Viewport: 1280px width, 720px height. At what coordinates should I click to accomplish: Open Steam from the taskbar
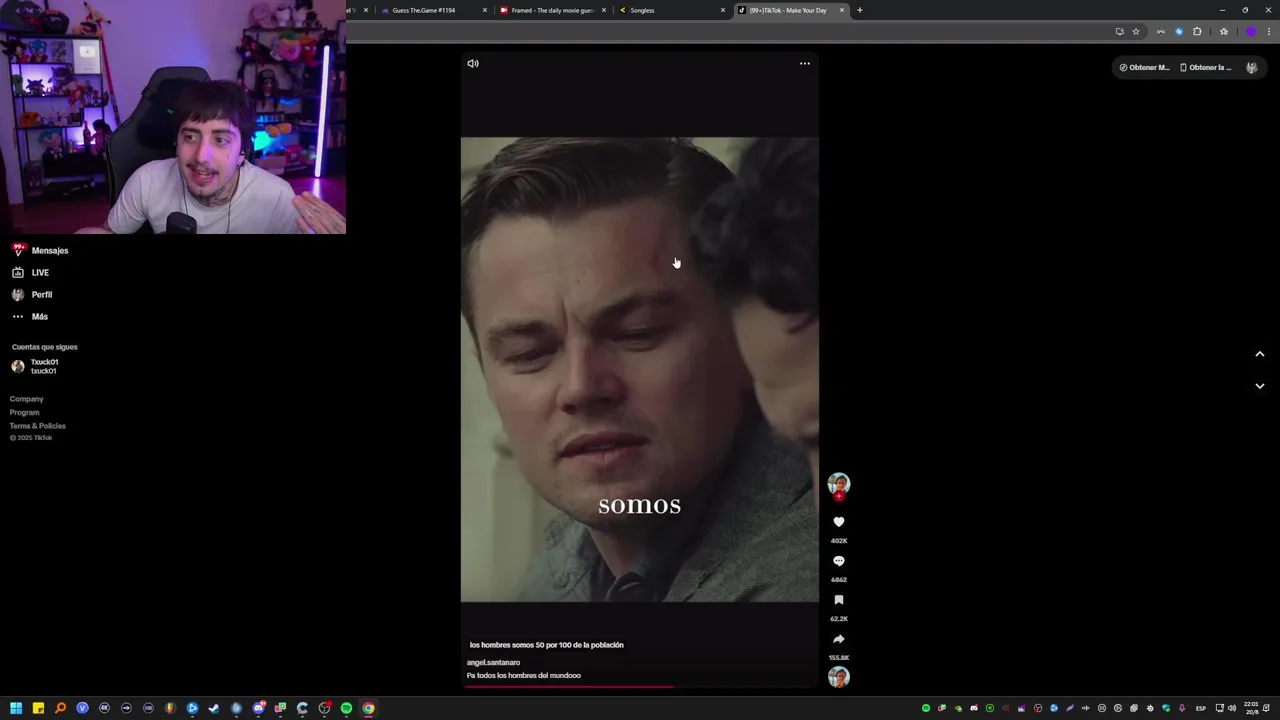[214, 708]
